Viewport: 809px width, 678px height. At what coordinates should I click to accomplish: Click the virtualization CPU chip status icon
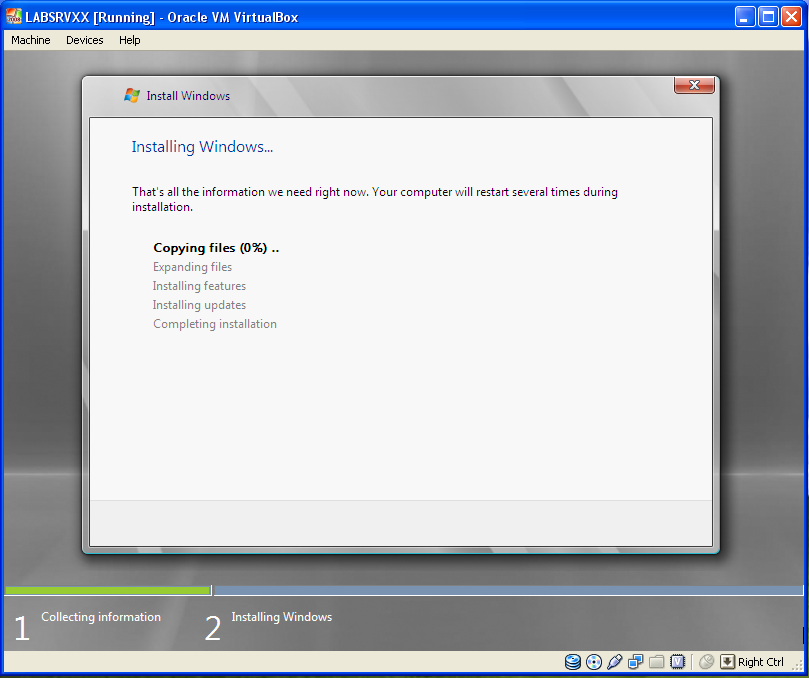click(677, 661)
